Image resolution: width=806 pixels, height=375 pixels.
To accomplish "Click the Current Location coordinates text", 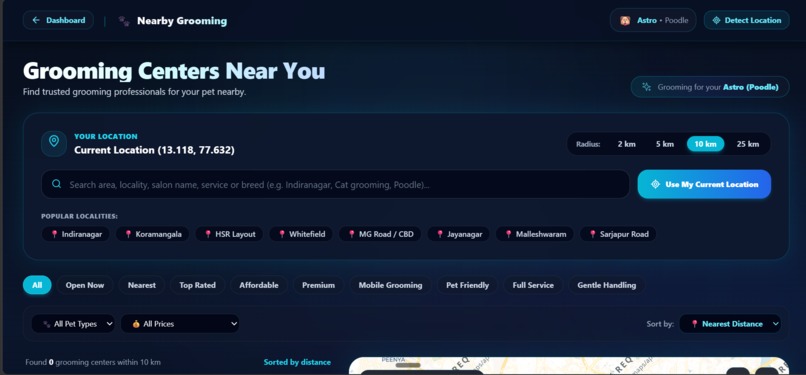I will point(154,150).
